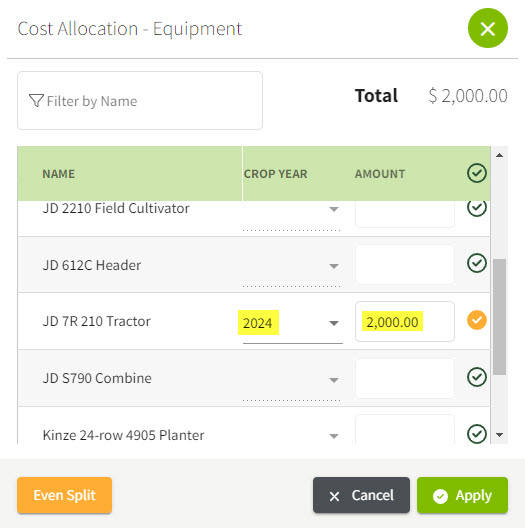Click the Even Split button
The image size is (525, 528).
65,495
